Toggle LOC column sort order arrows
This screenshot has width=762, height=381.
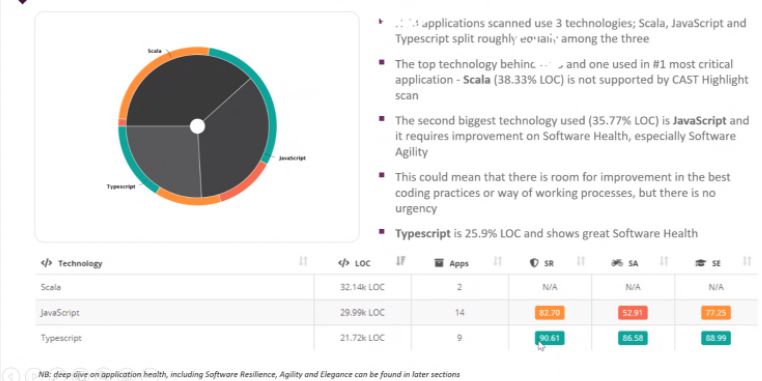click(400, 261)
